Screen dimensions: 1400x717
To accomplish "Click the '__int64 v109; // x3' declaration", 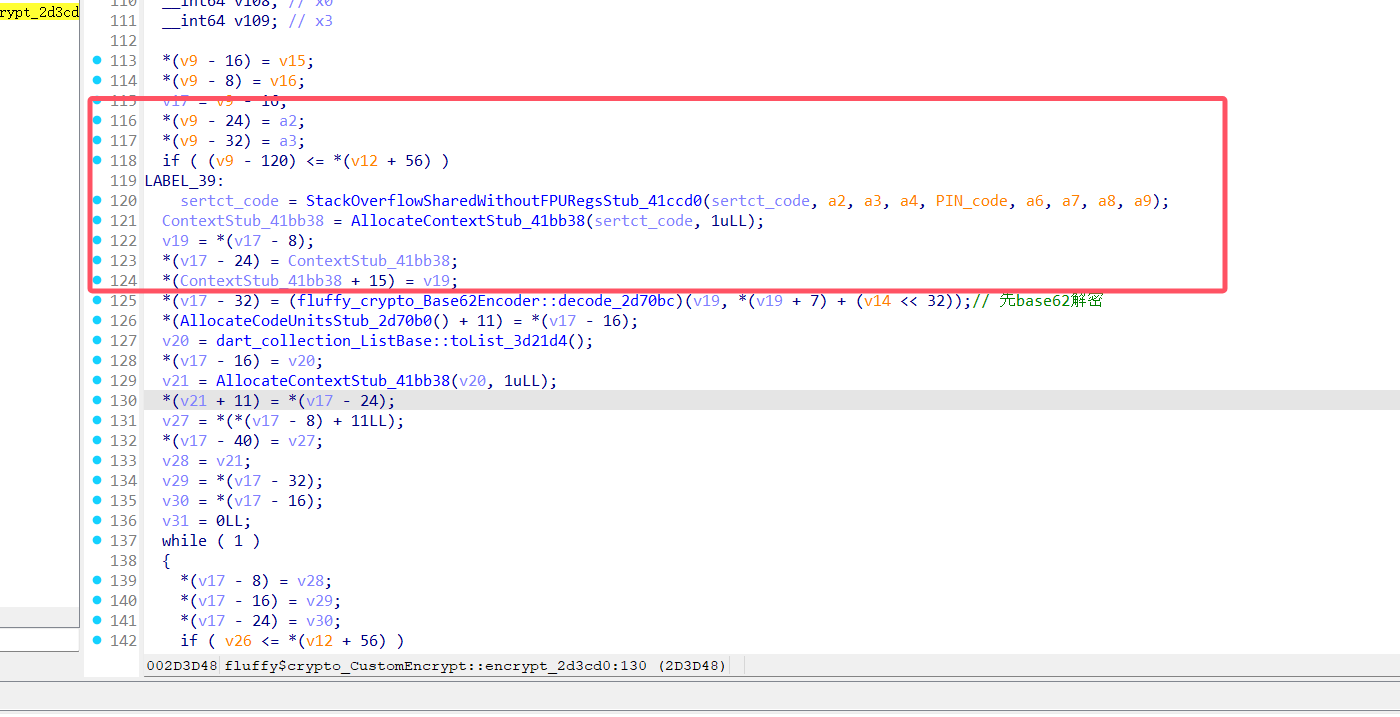I will pos(247,21).
